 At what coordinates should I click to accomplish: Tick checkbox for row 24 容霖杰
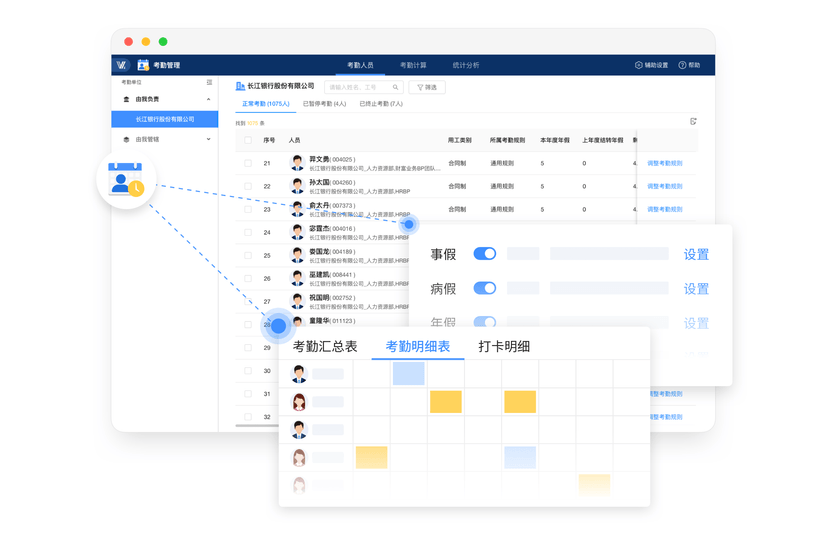(x=248, y=232)
